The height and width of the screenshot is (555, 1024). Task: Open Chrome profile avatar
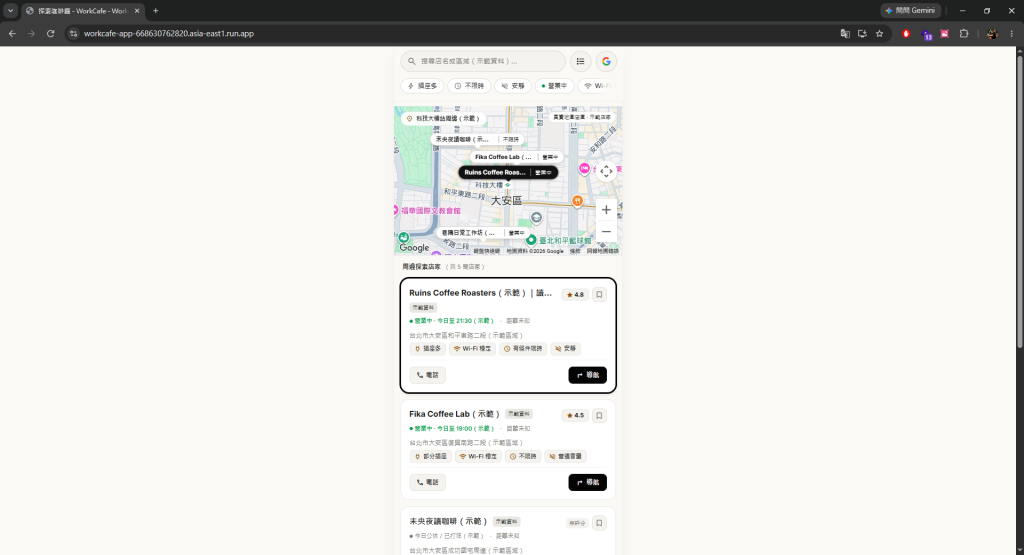click(992, 33)
